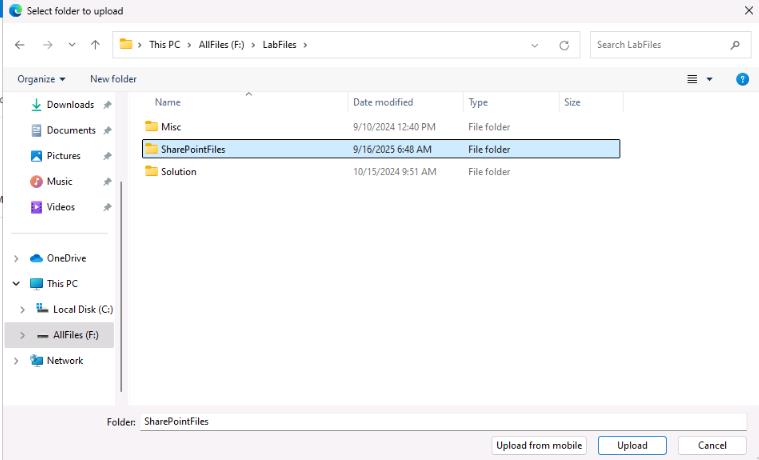Sort by Date modified column header
The height and width of the screenshot is (460, 759).
[383, 102]
